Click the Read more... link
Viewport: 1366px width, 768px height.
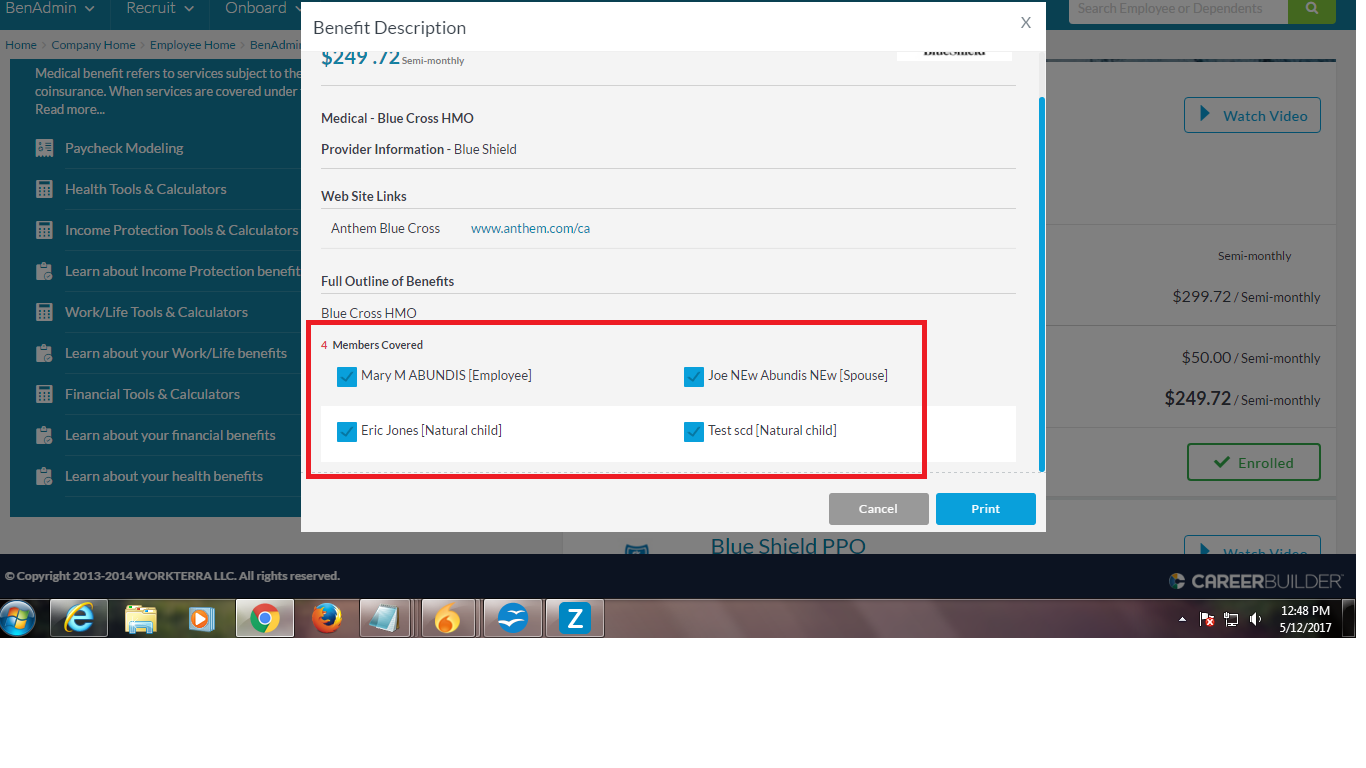coord(70,109)
